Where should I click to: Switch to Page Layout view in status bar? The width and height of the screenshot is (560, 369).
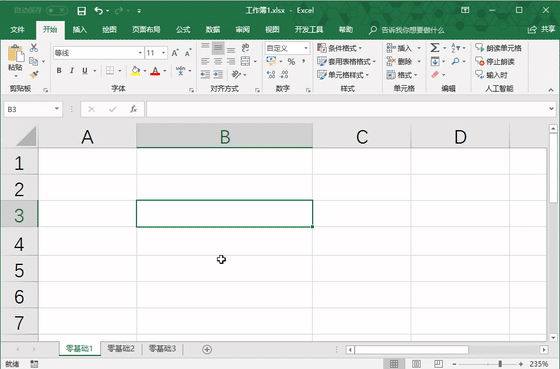point(416,364)
